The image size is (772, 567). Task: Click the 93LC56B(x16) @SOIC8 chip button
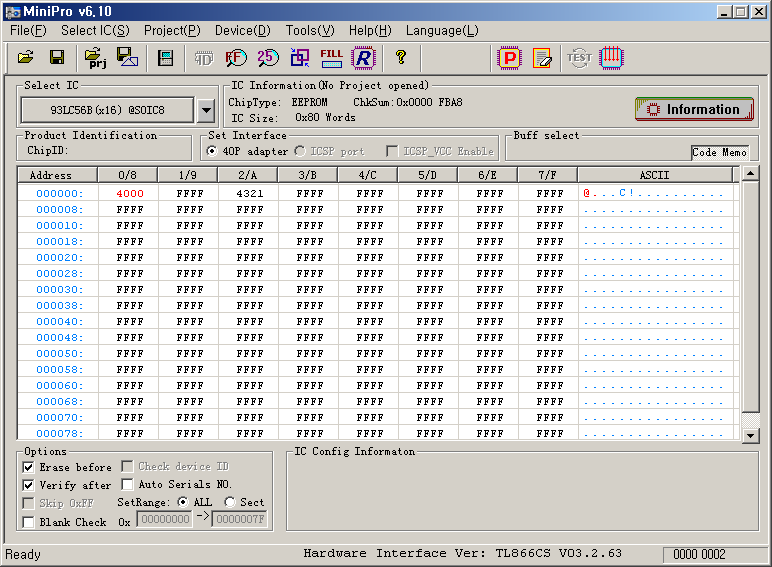tap(107, 110)
